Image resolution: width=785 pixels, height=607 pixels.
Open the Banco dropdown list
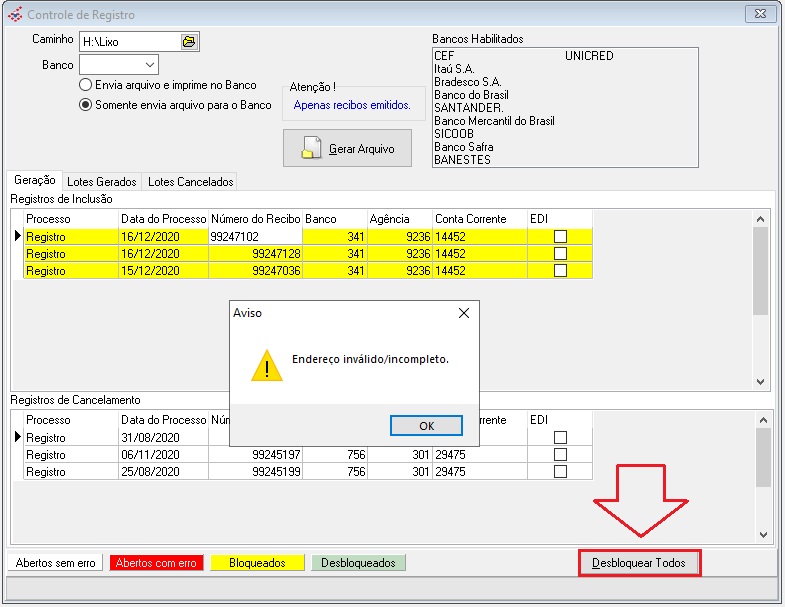pyautogui.click(x=149, y=65)
